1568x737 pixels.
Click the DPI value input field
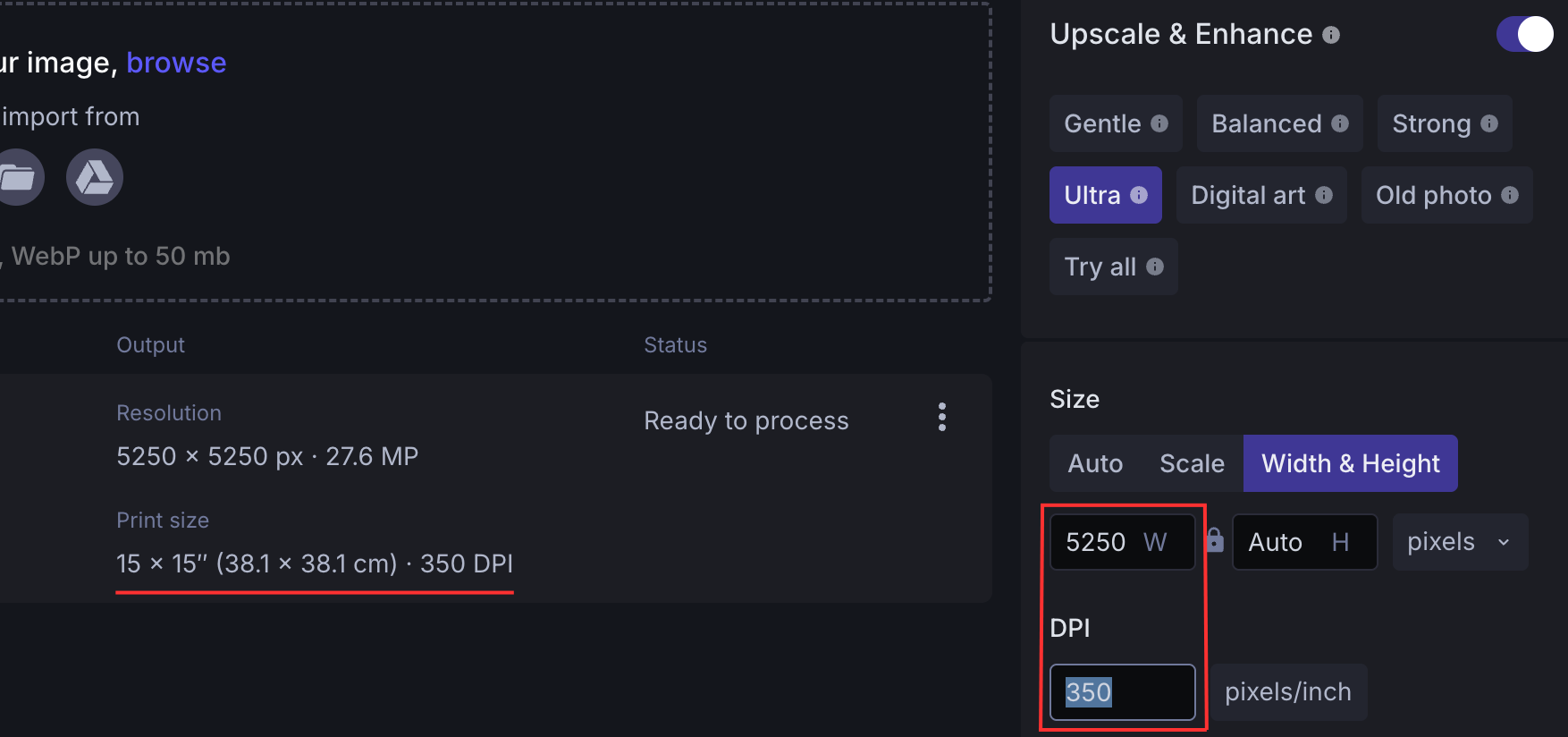click(1122, 692)
